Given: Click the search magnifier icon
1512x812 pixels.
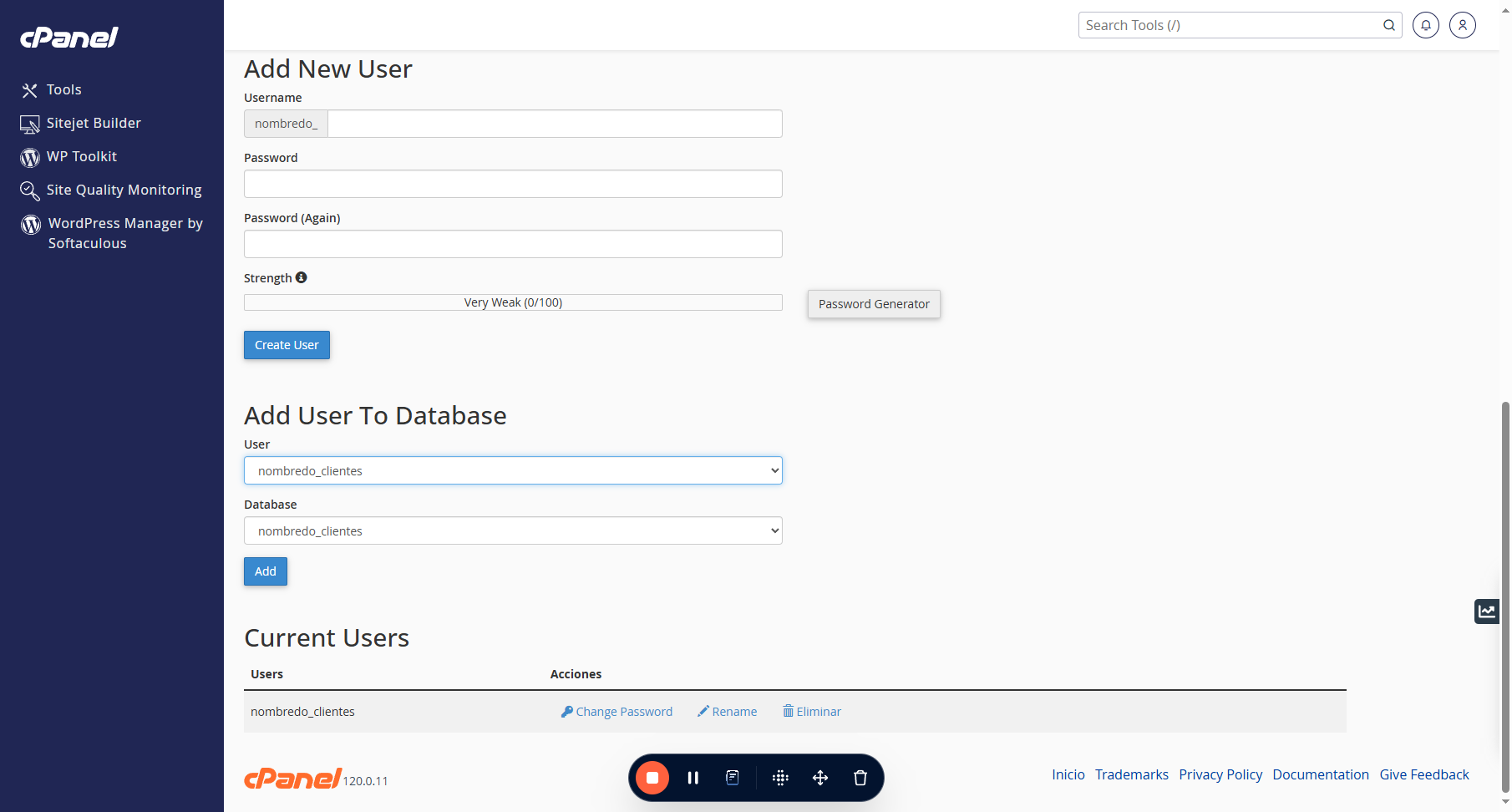Looking at the screenshot, I should 1389,25.
